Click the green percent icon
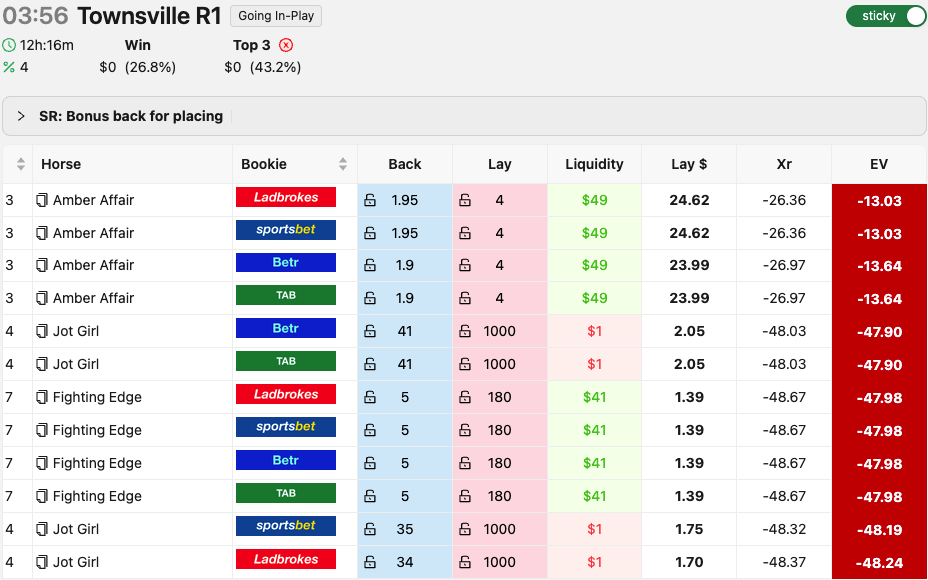This screenshot has width=928, height=580. [9, 67]
